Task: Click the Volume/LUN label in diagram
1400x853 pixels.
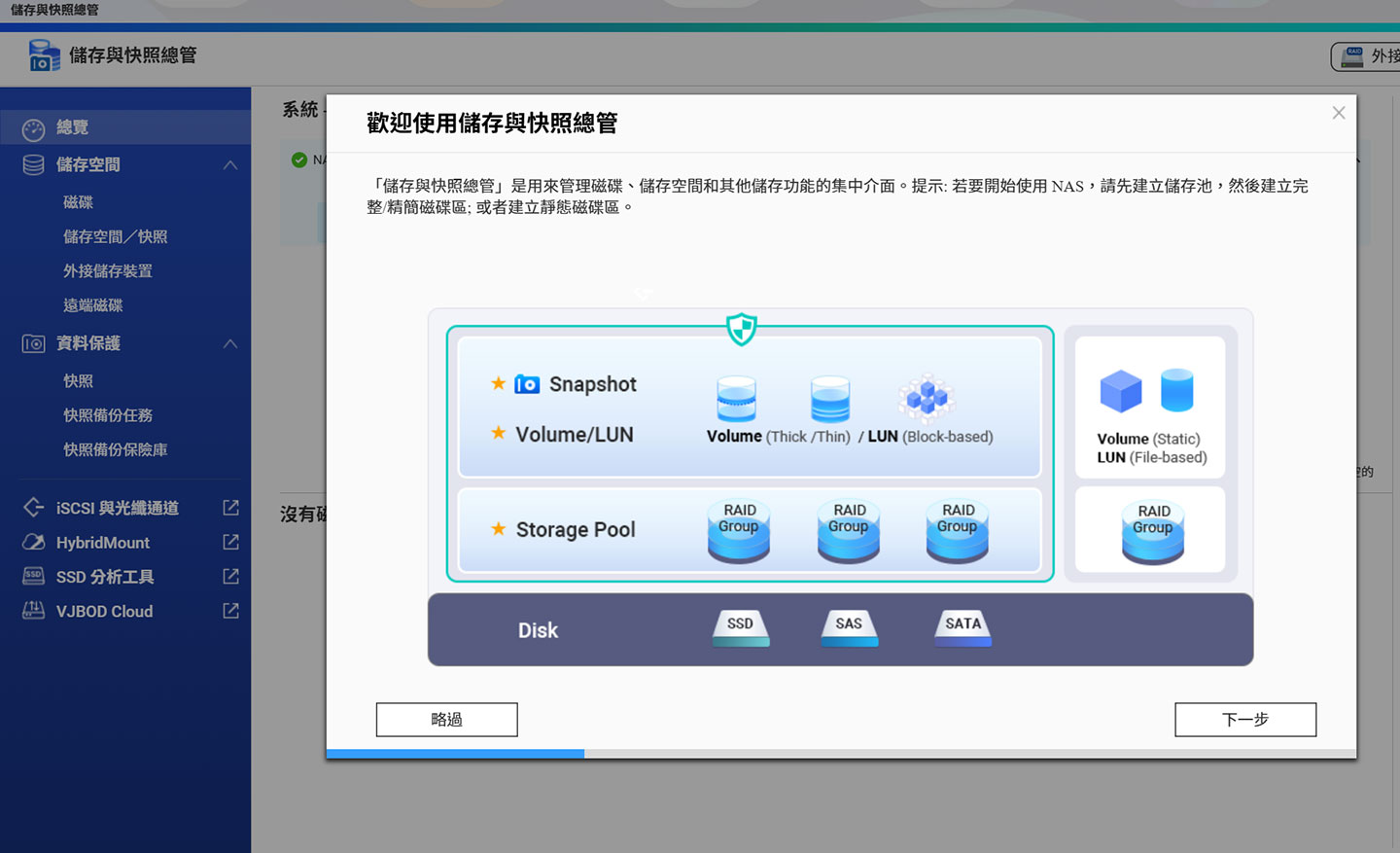Action: click(x=575, y=435)
